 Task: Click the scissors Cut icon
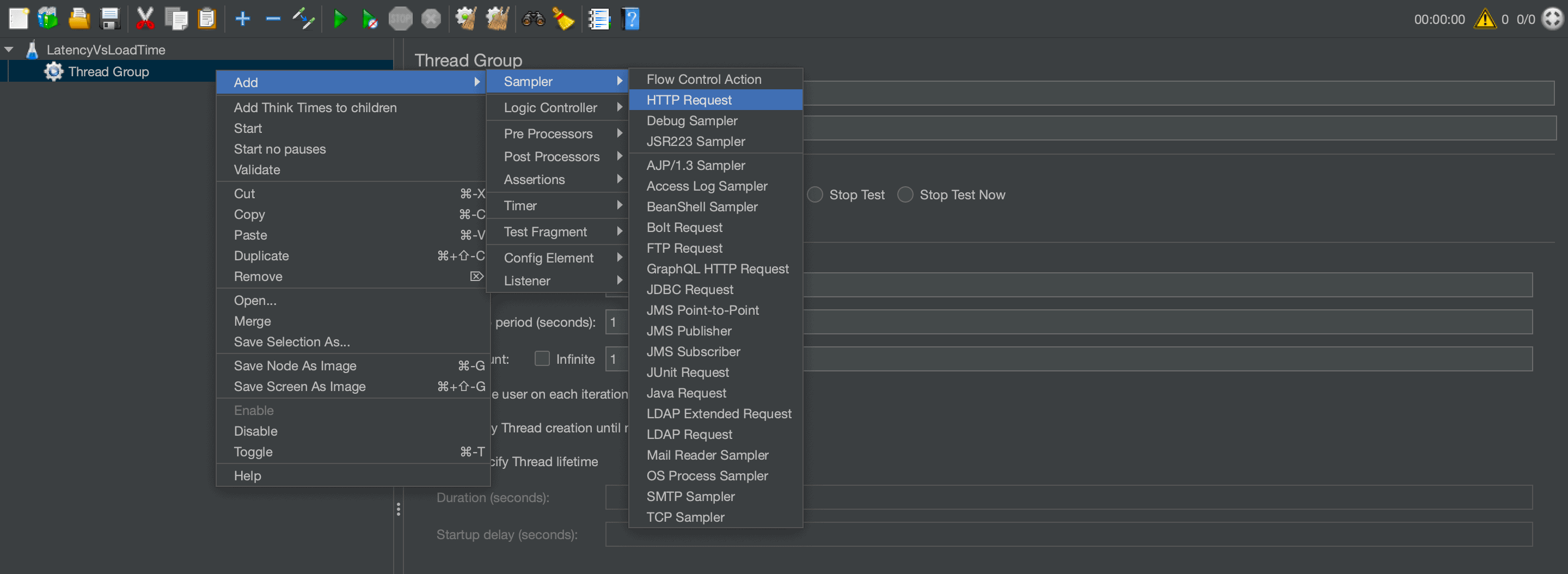point(145,19)
